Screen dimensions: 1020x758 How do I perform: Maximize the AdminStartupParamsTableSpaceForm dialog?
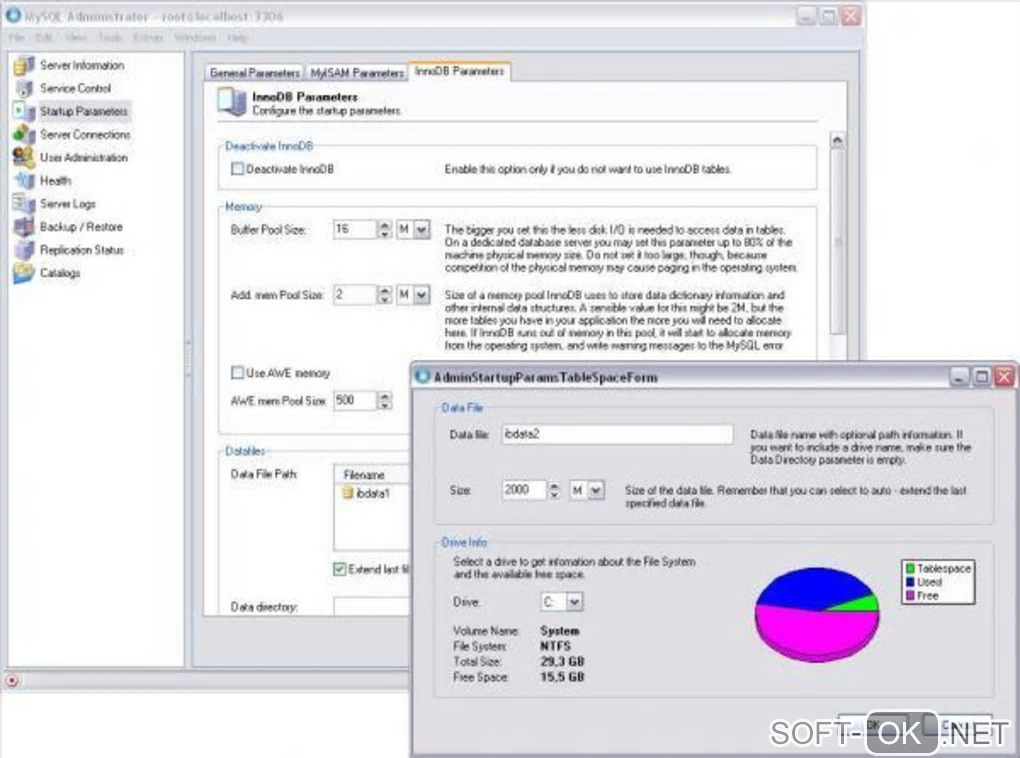[x=982, y=377]
